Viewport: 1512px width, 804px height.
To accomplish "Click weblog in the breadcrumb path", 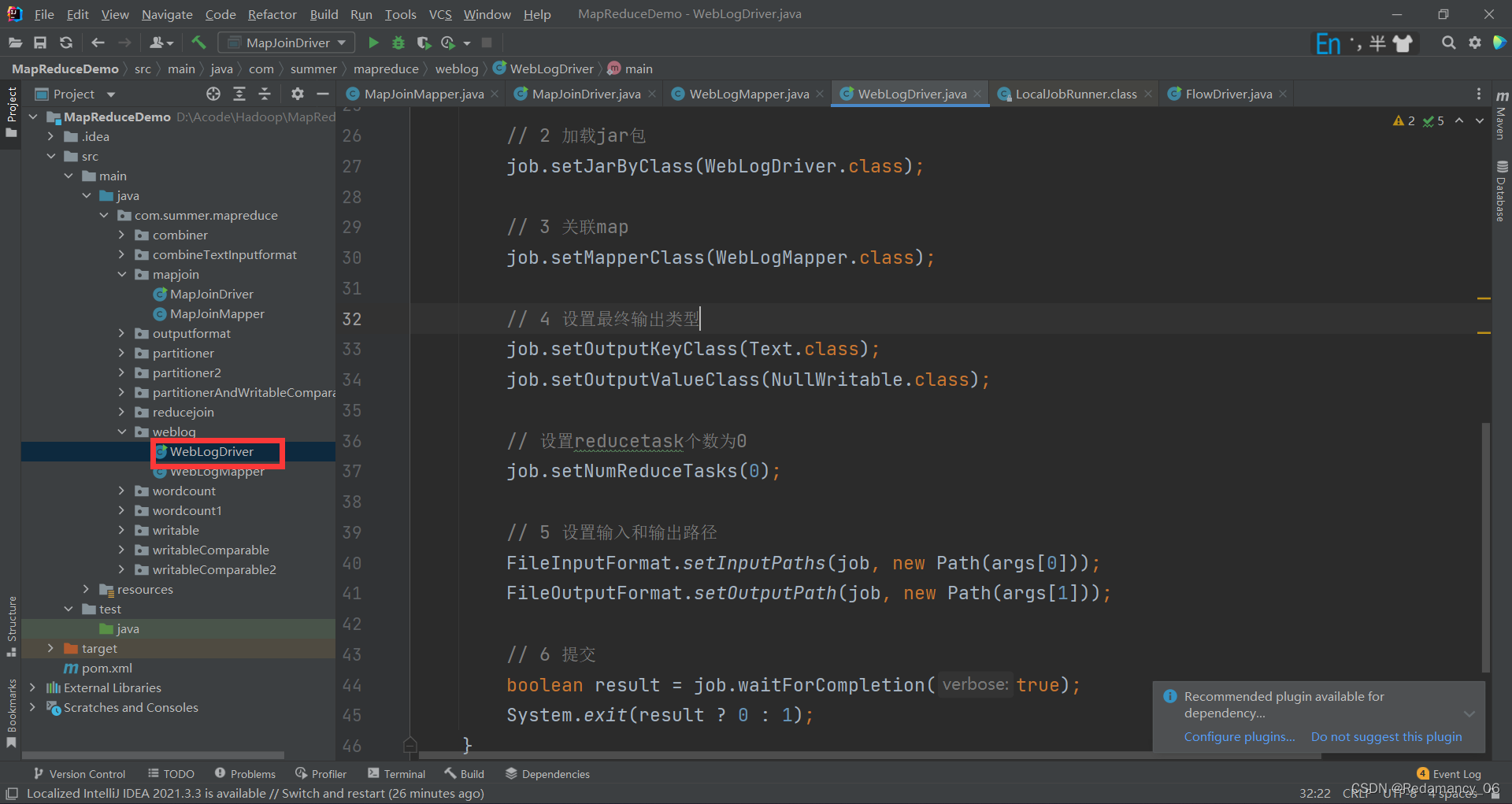I will 457,69.
